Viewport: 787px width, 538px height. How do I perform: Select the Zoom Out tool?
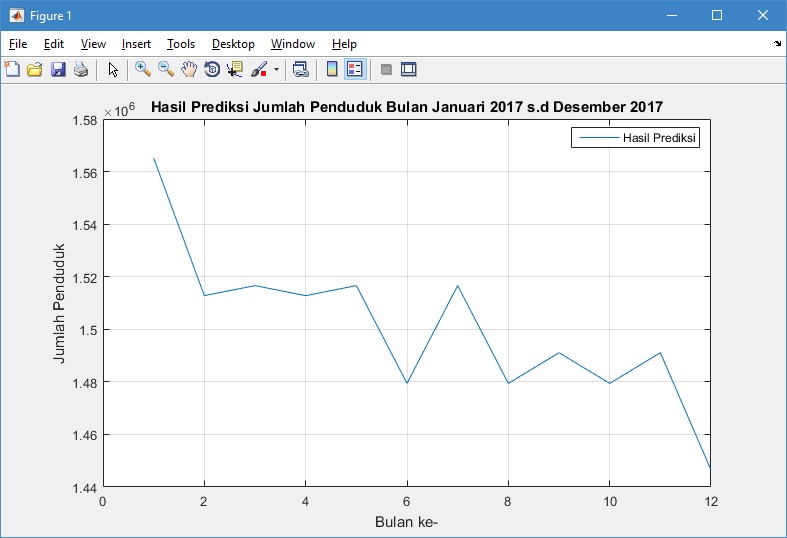tap(166, 69)
